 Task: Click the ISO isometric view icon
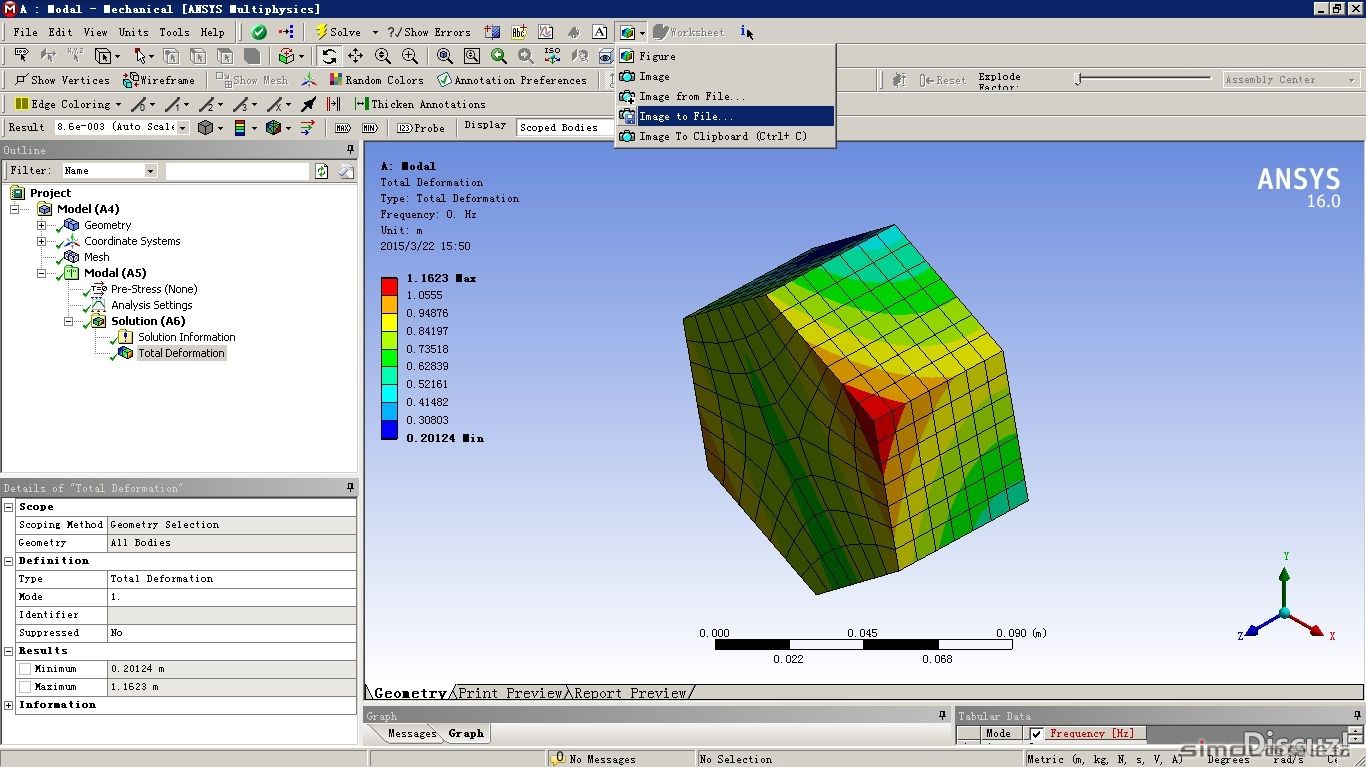pyautogui.click(x=552, y=56)
